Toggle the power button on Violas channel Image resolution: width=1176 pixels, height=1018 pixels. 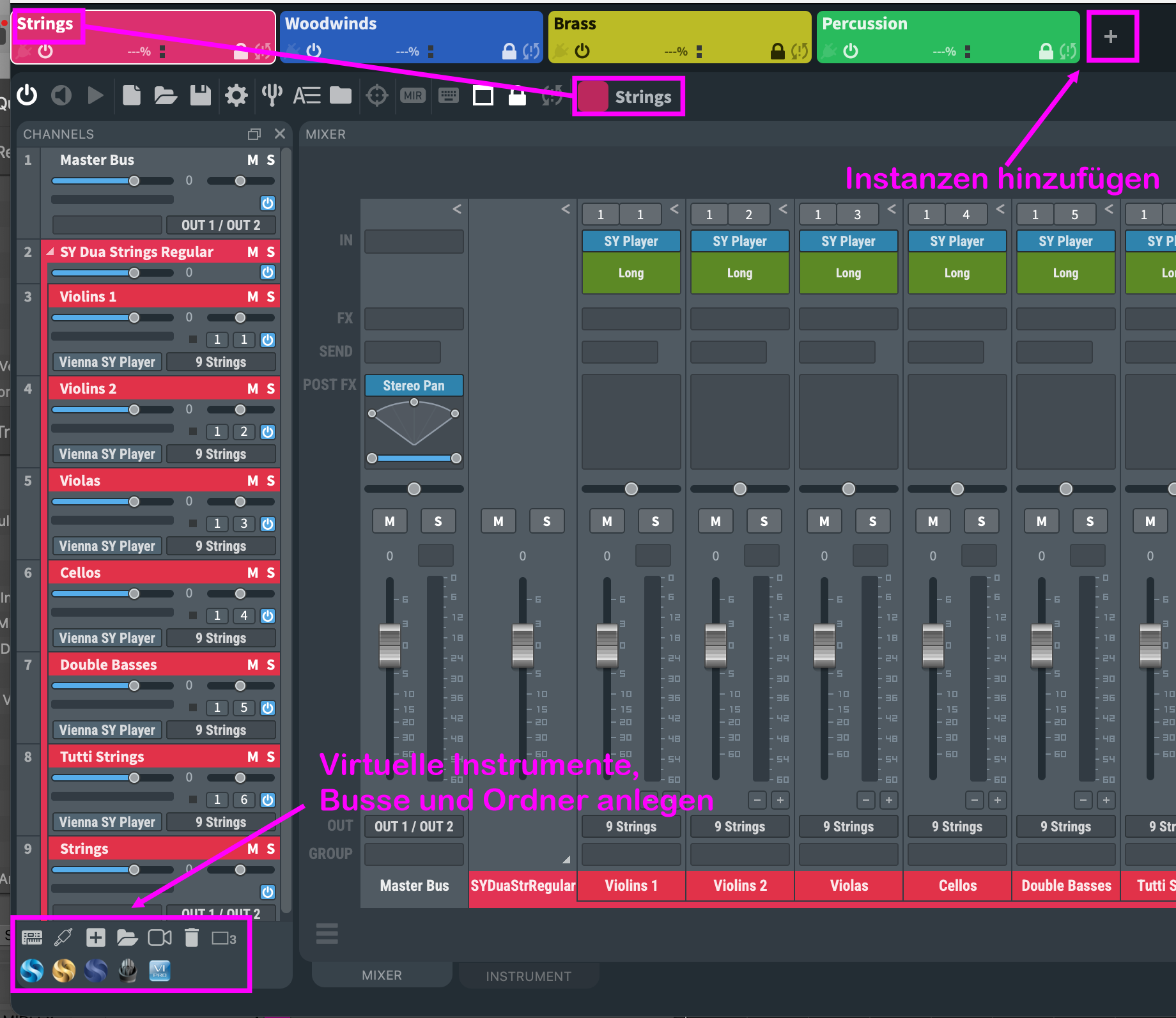268,524
